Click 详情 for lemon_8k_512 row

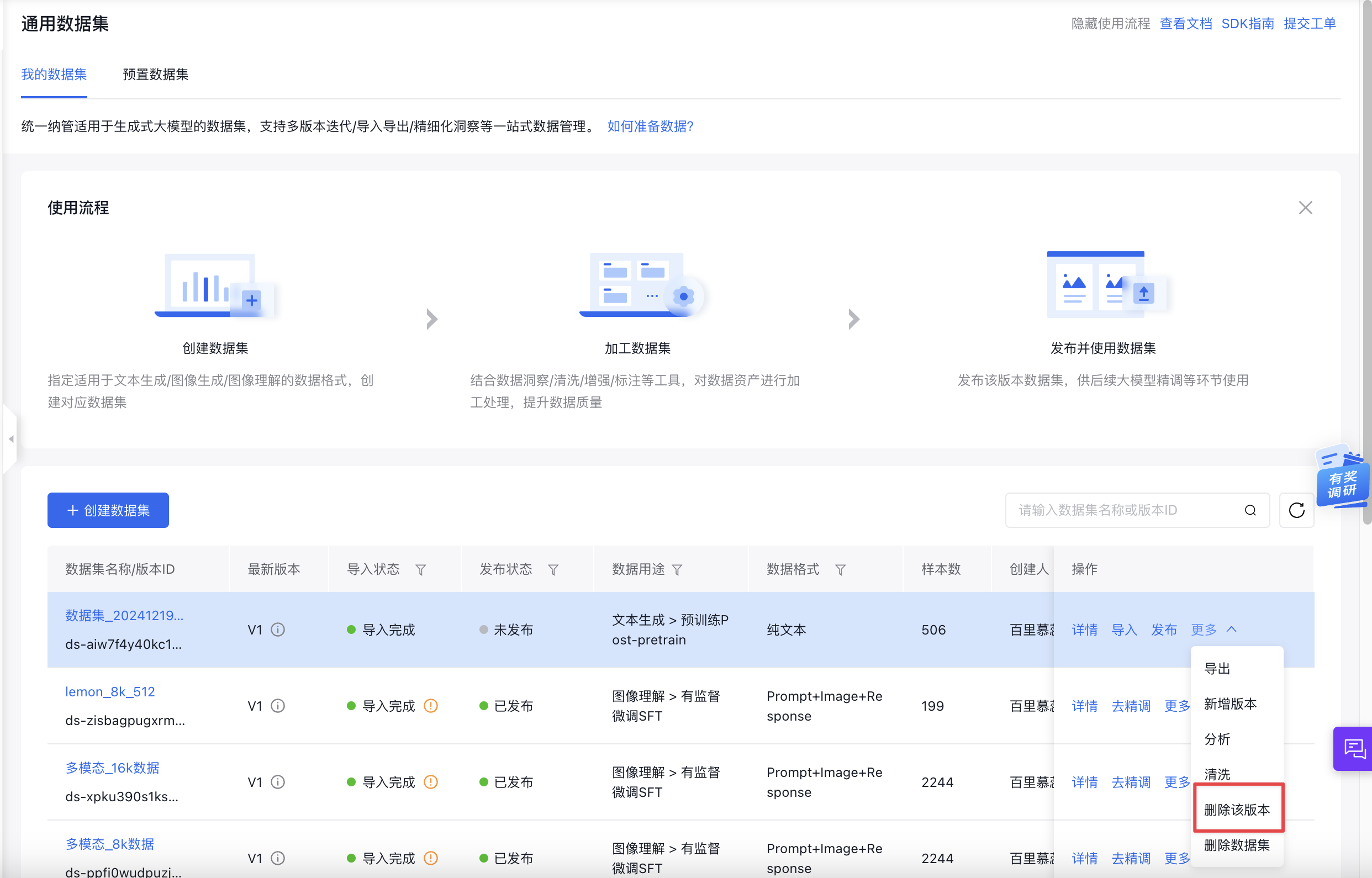[x=1084, y=706]
